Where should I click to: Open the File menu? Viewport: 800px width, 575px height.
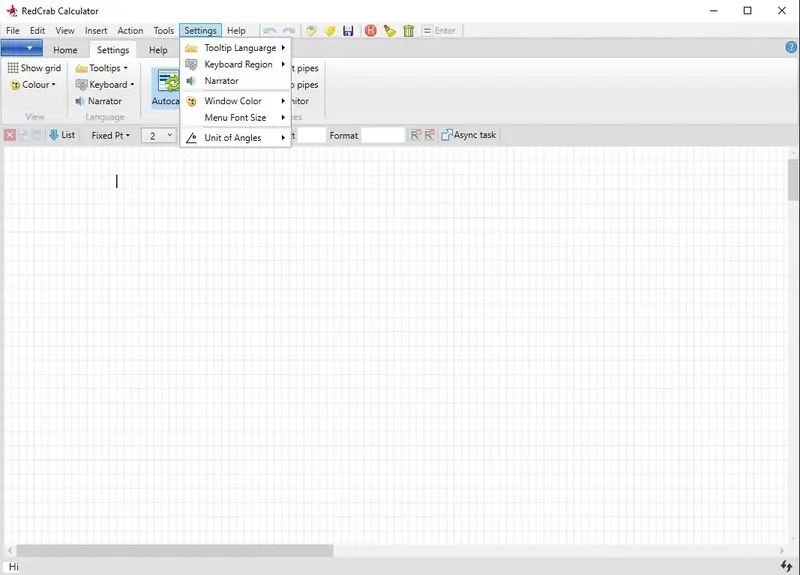pos(13,31)
